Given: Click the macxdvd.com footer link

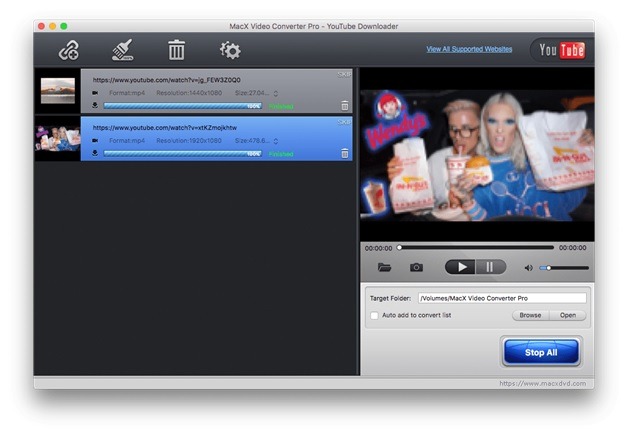Looking at the screenshot, I should [x=543, y=384].
